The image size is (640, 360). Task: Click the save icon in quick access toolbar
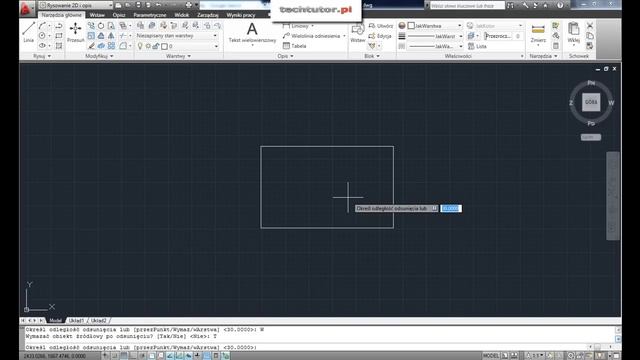click(x=138, y=5)
